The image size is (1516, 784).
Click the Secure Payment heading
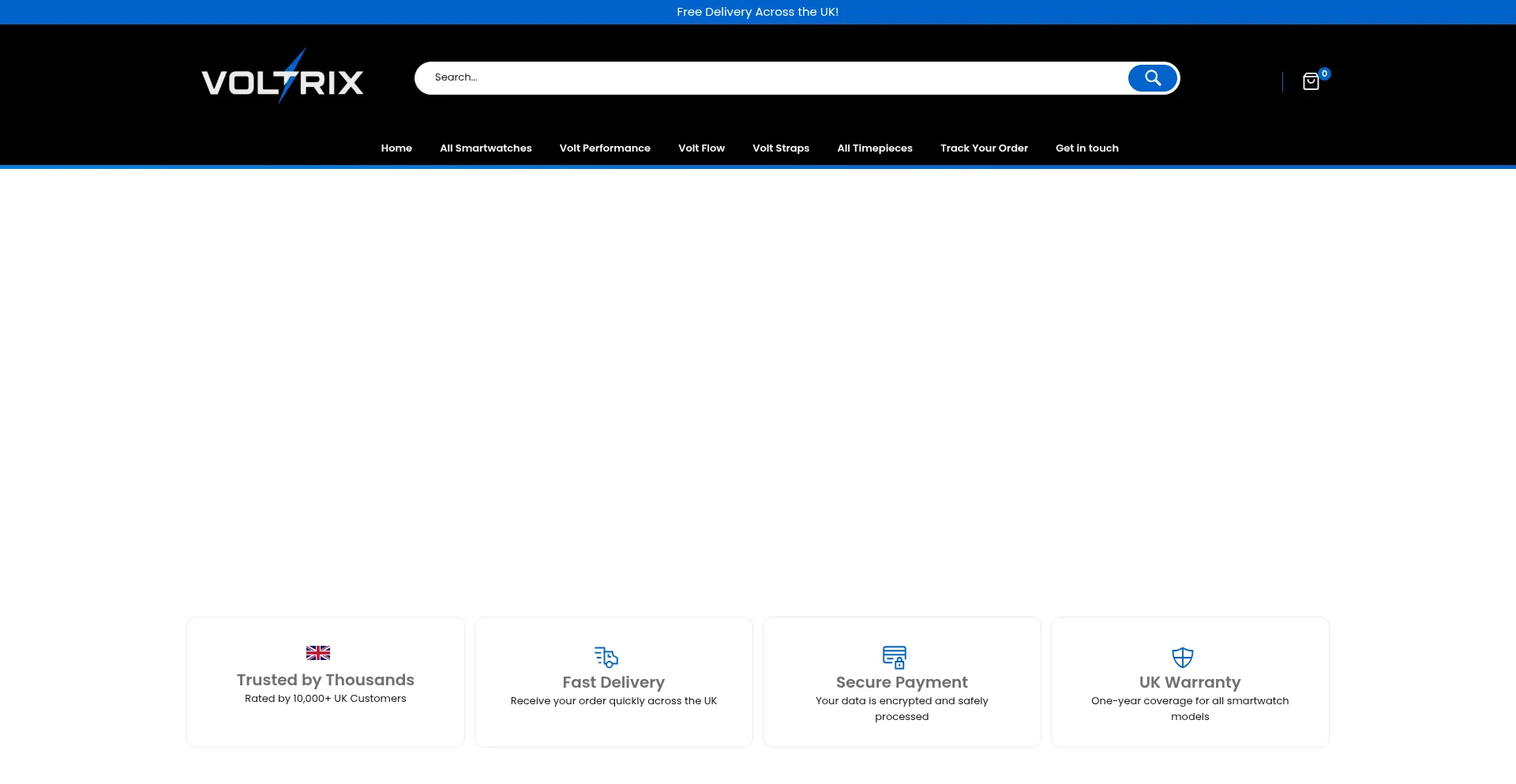coord(902,682)
